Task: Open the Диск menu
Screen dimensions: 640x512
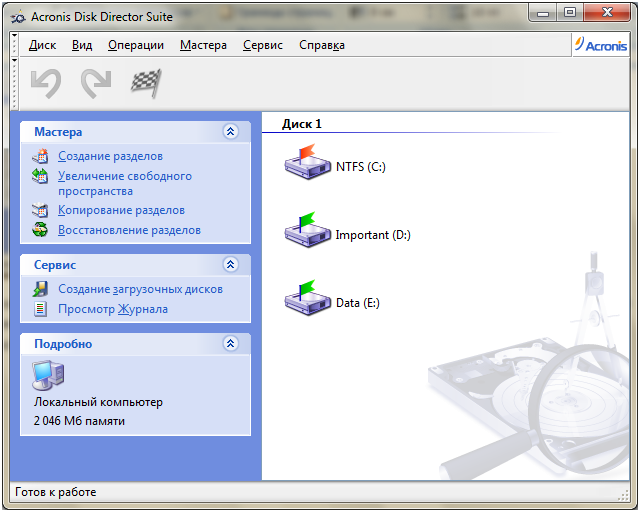Action: [x=42, y=45]
